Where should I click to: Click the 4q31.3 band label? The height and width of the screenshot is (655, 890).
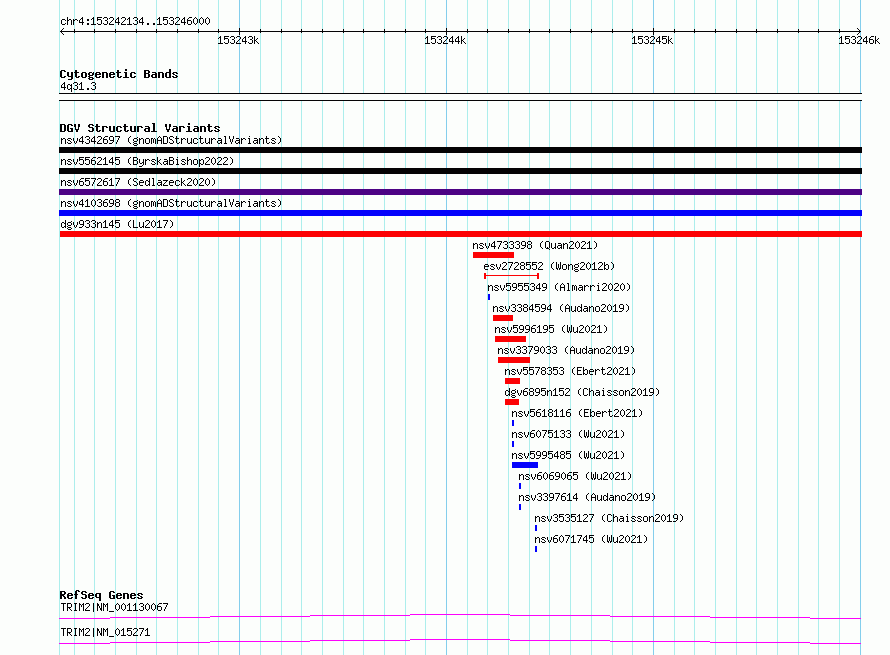click(x=78, y=86)
